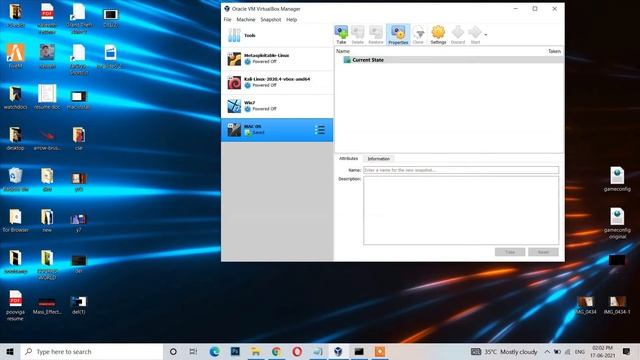Open the File menu
640x360 pixels.
[x=227, y=20]
